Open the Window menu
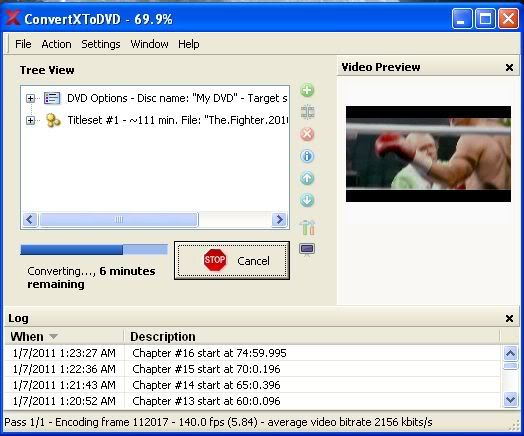 coord(149,44)
